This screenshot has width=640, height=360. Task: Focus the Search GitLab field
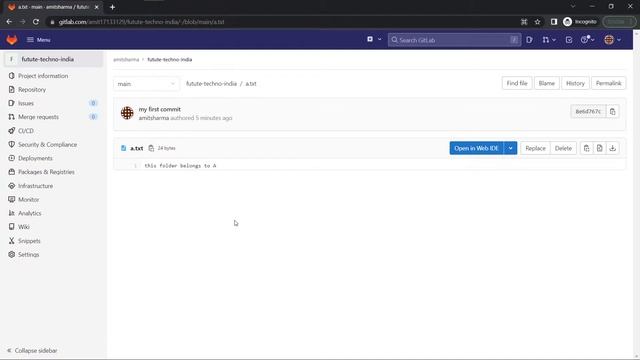click(454, 40)
